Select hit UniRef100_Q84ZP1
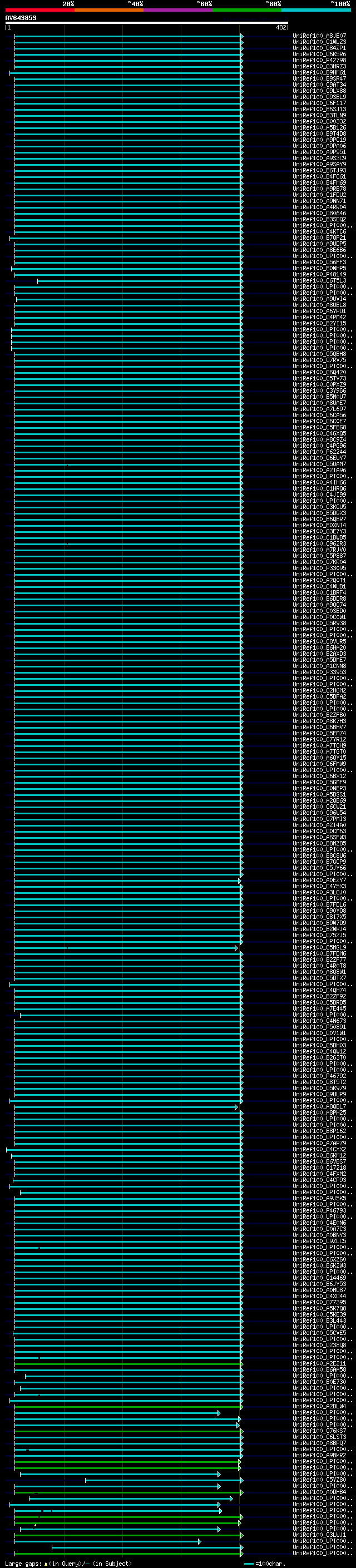 coord(319,48)
